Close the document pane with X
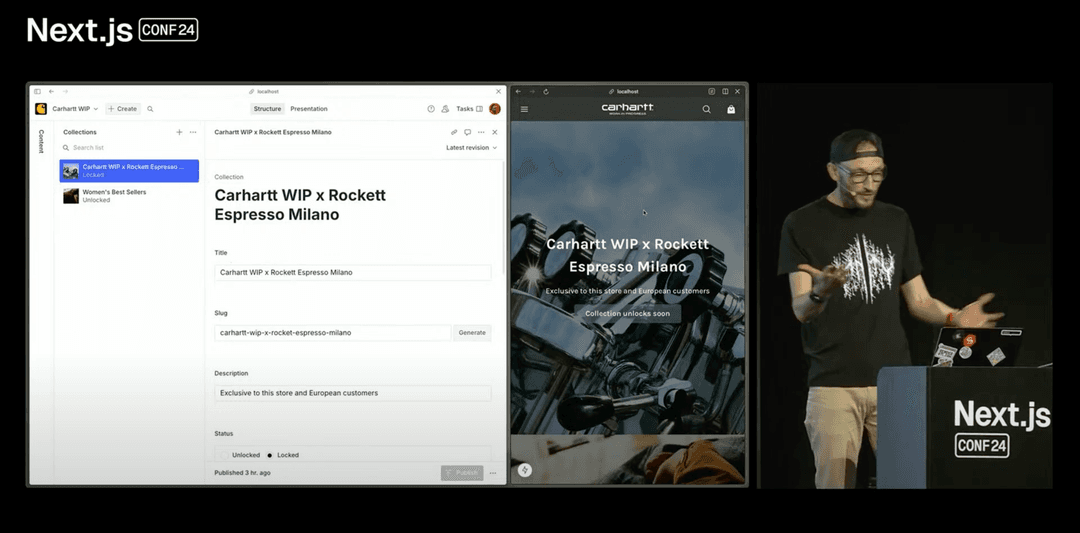1080x533 pixels. coord(495,132)
